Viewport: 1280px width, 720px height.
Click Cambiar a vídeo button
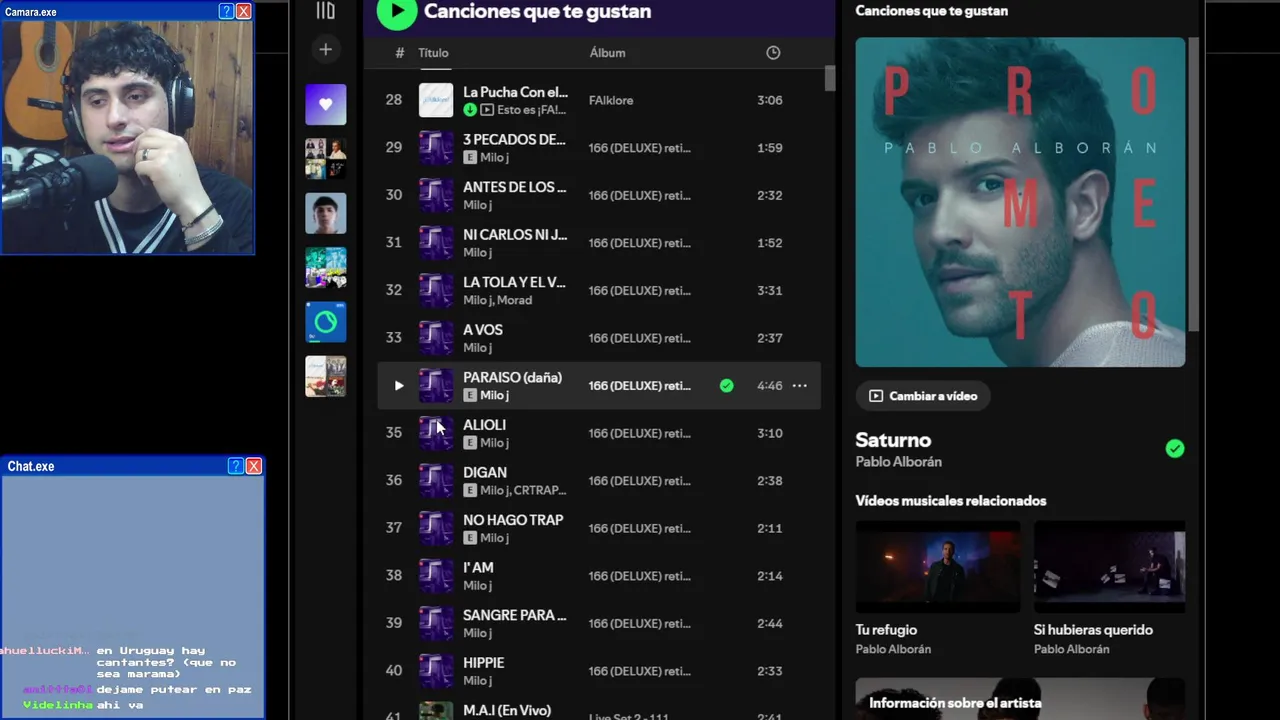(923, 396)
